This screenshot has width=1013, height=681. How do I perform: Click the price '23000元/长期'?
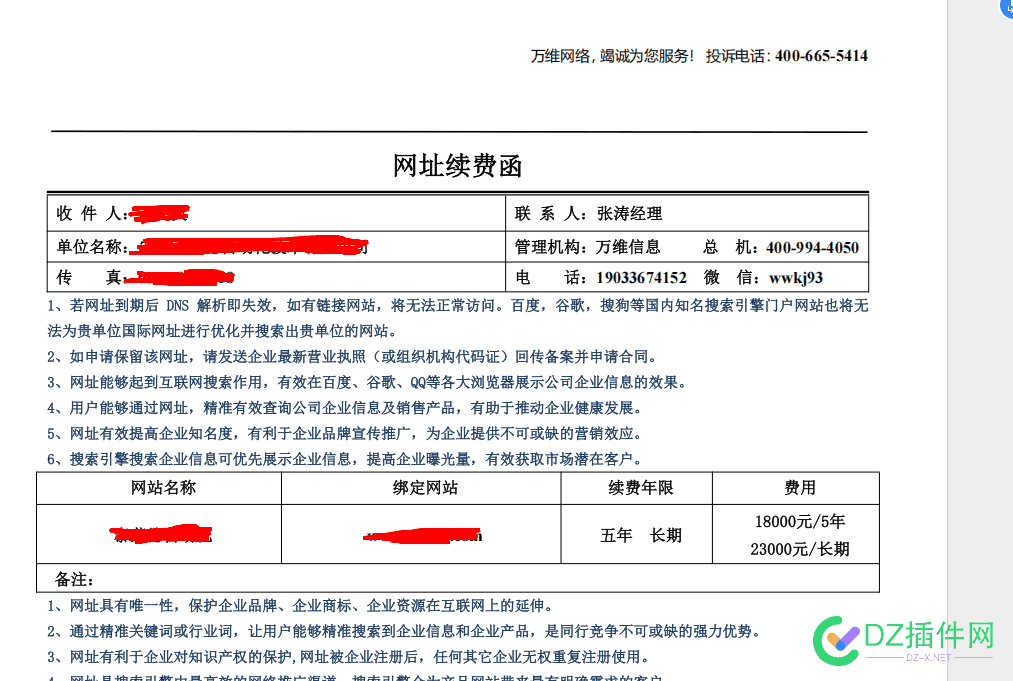point(800,549)
